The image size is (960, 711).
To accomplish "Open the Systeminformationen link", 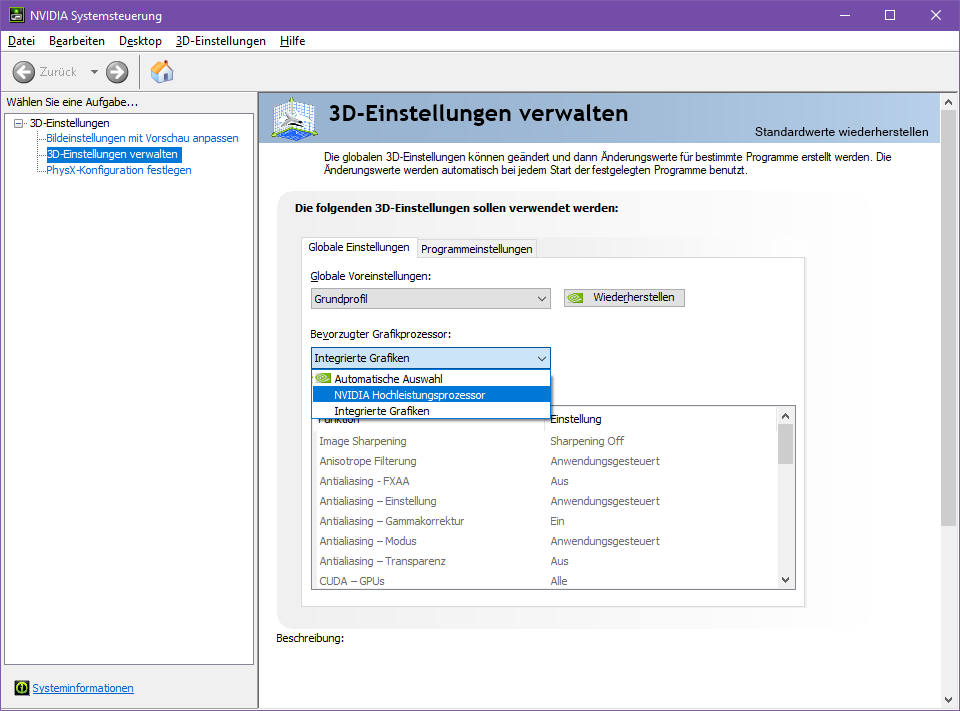I will coord(83,688).
